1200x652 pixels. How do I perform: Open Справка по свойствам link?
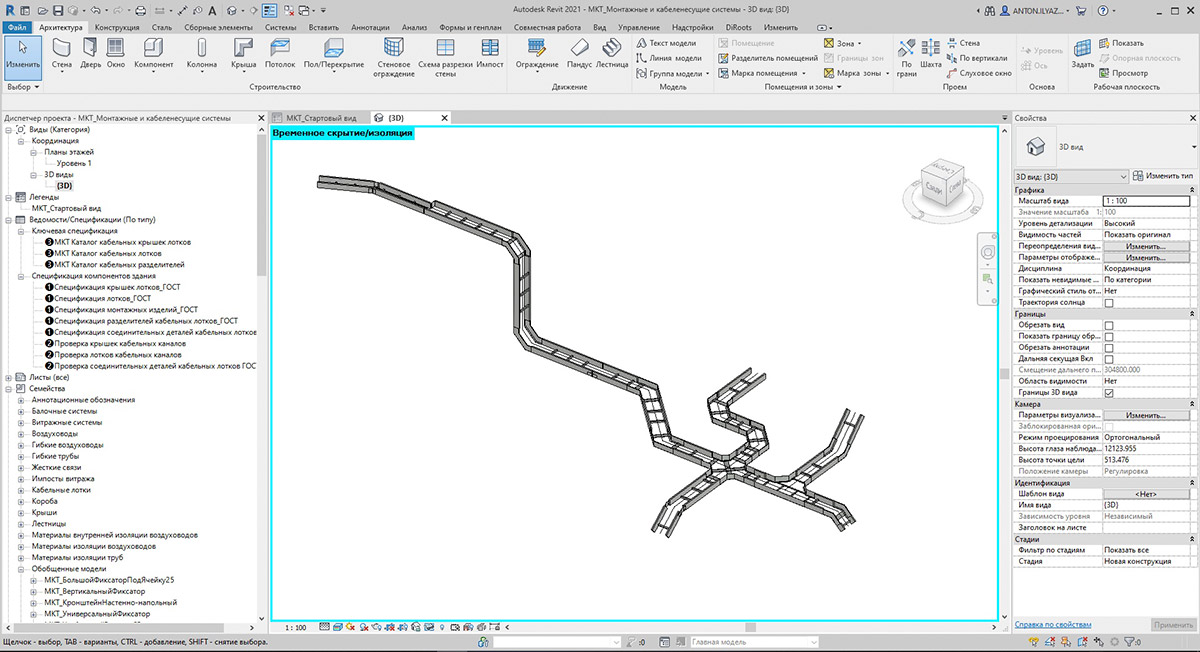pyautogui.click(x=1053, y=624)
